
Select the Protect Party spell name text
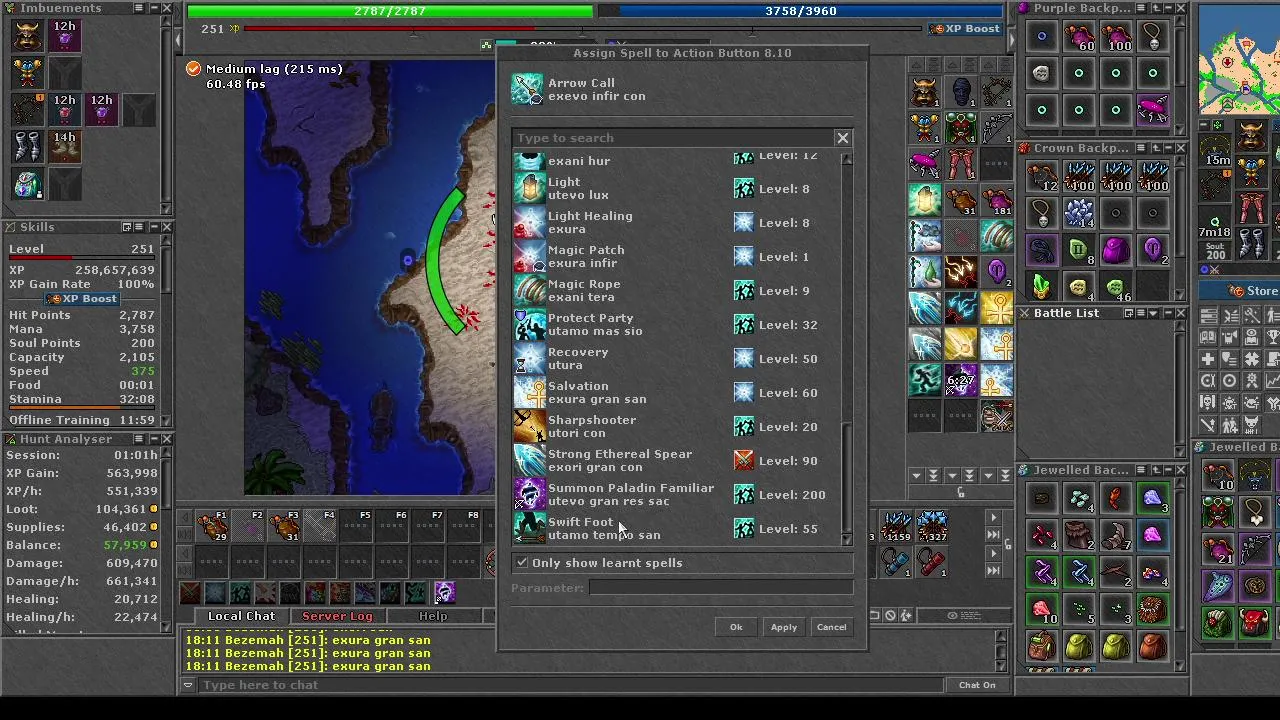591,318
